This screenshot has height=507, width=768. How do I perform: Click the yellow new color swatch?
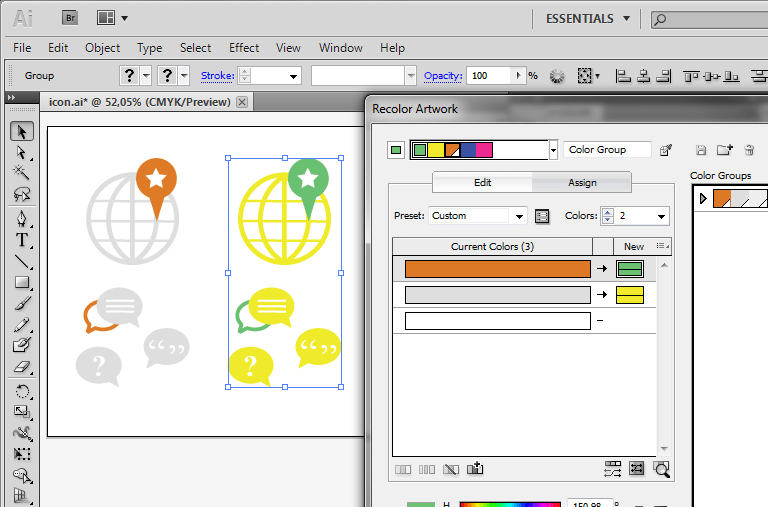click(630, 295)
